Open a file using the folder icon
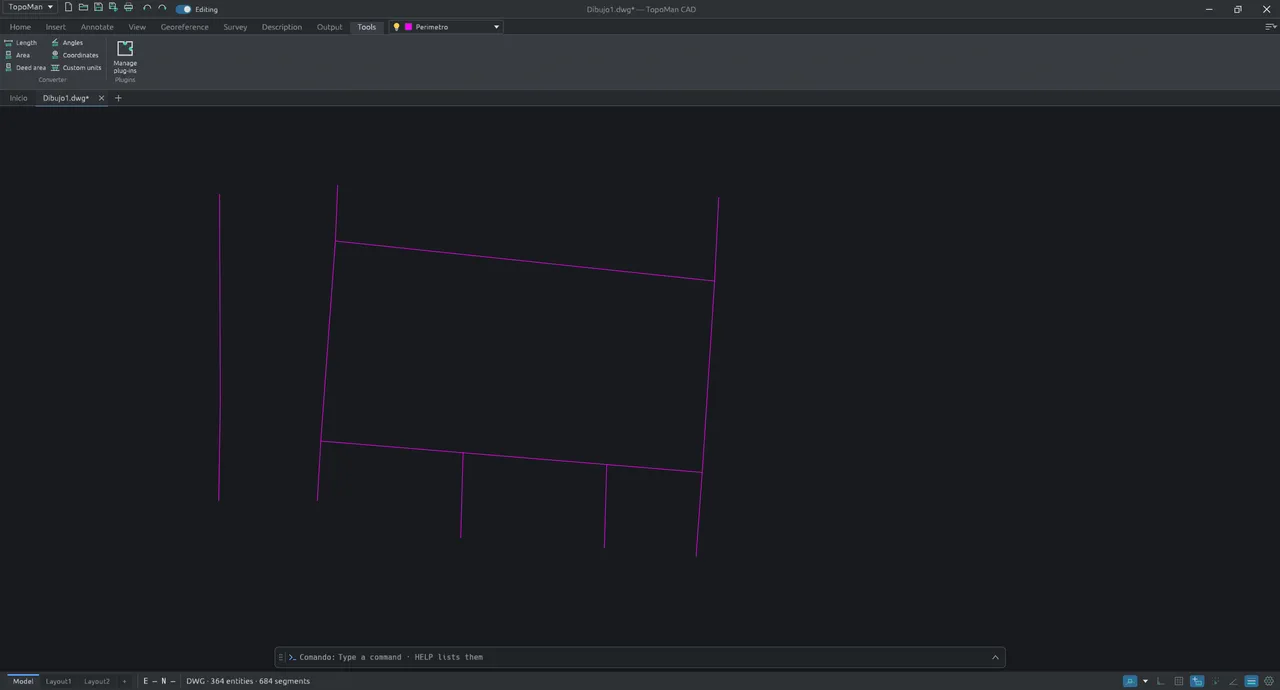Viewport: 1280px width, 690px height. [83, 7]
